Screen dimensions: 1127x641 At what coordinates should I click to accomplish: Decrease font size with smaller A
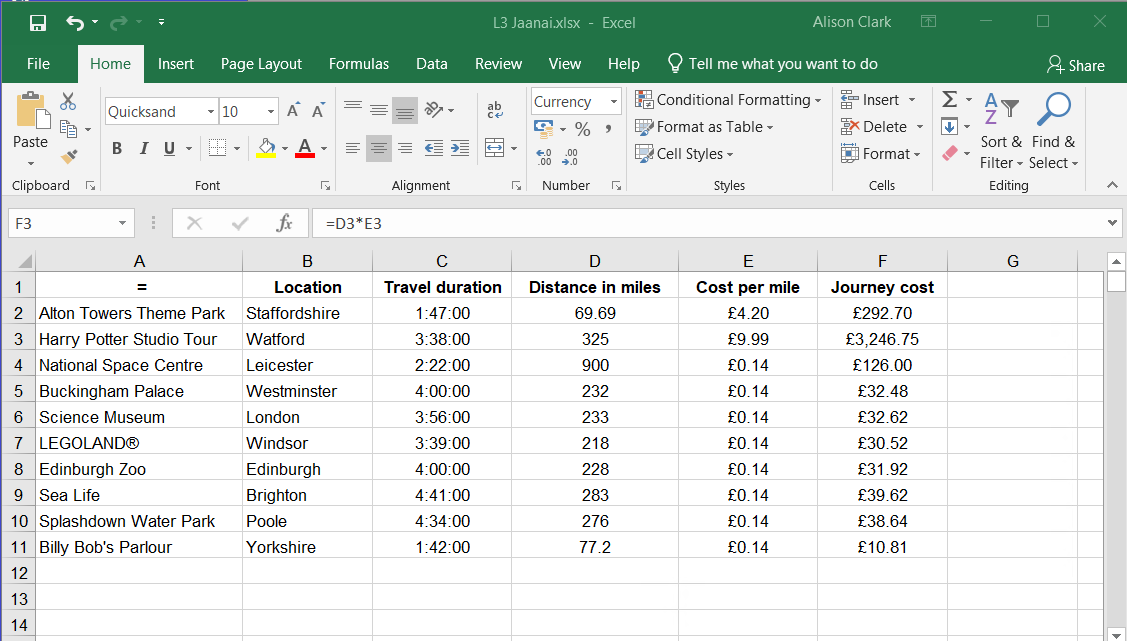pos(318,111)
